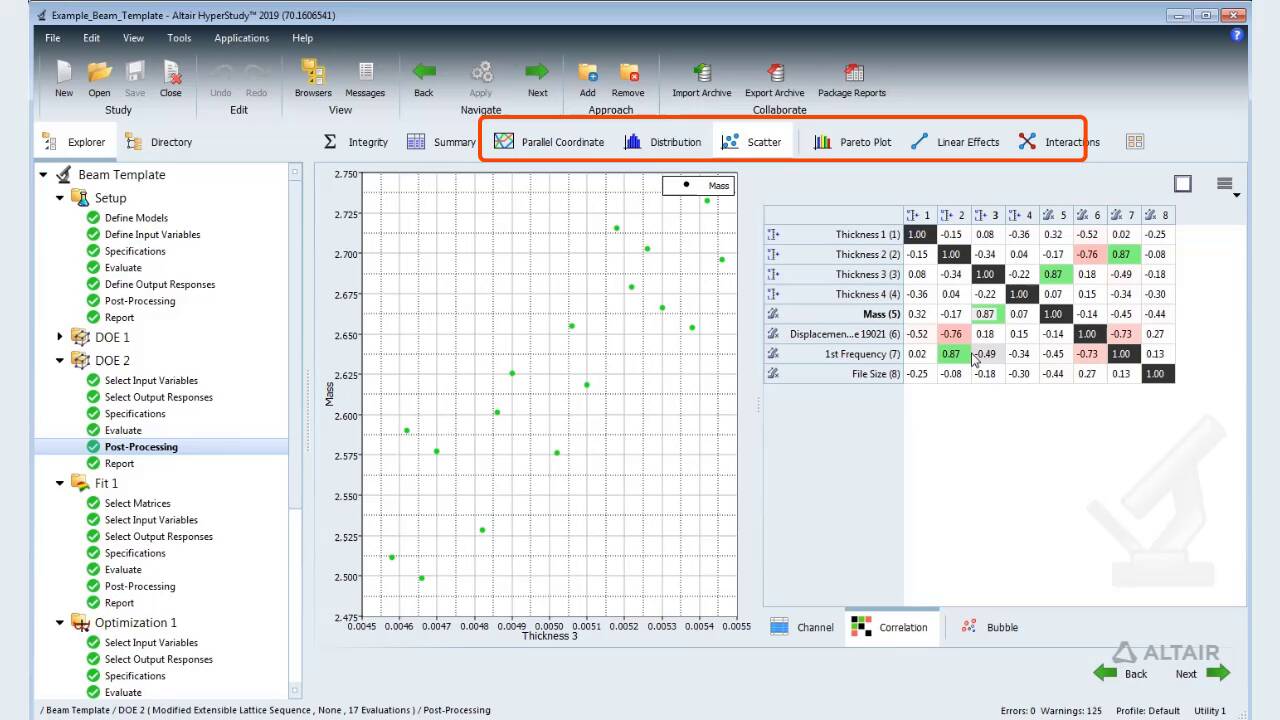Image resolution: width=1280 pixels, height=720 pixels.
Task: Switch to the Bubble tab
Action: coord(990,627)
